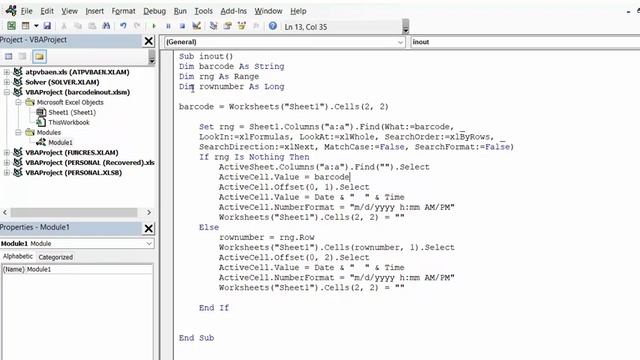Collapse Microsoft Excel Objects folder
This screenshot has height=360, width=640.
tap(18, 102)
